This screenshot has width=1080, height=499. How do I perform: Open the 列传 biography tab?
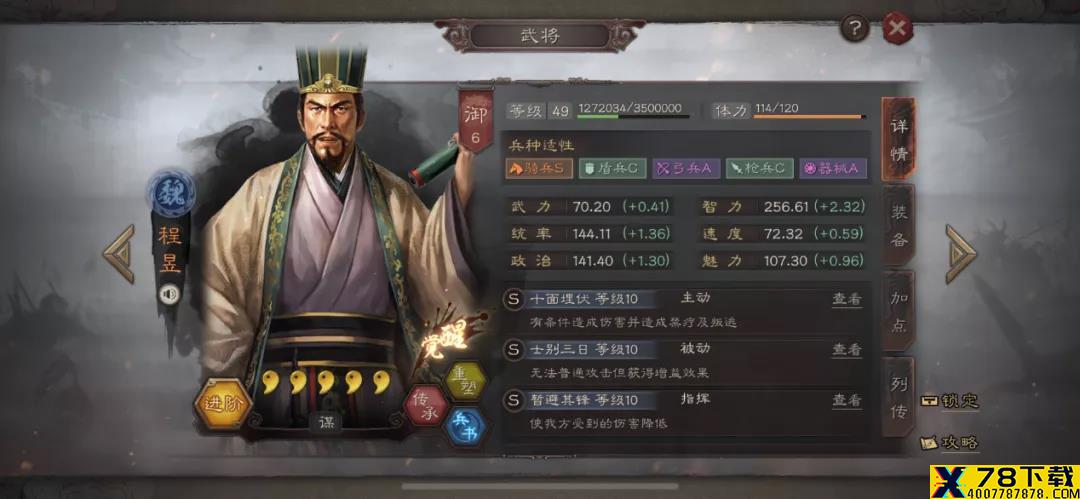[x=898, y=397]
